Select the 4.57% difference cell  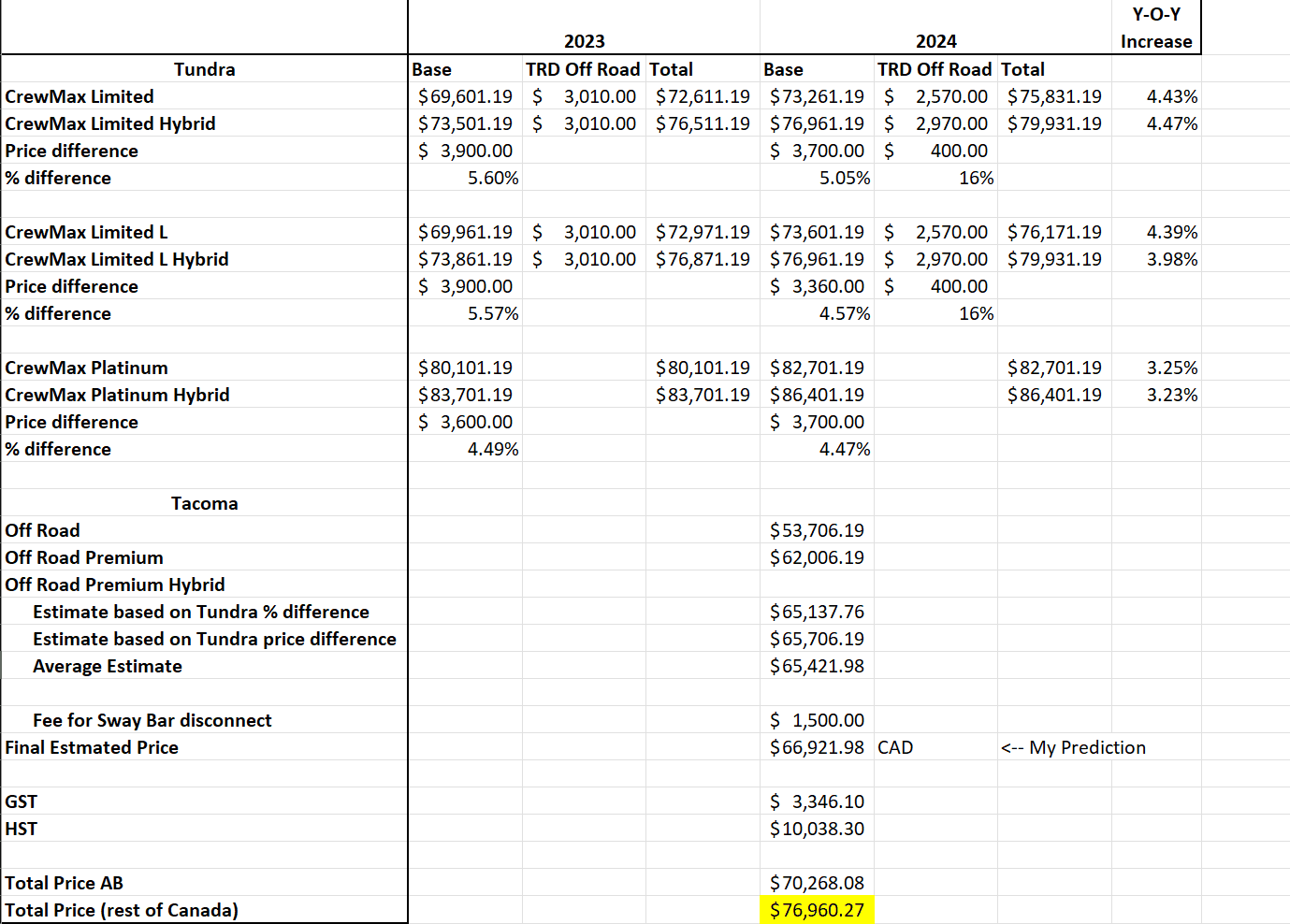click(x=844, y=313)
